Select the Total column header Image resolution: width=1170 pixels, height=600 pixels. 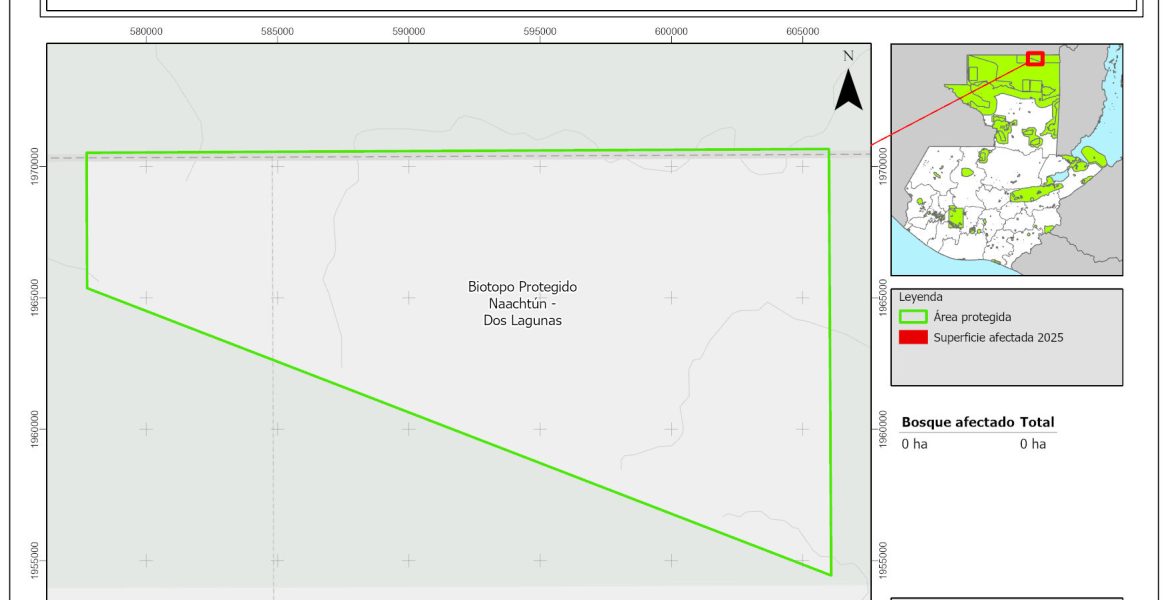pos(1037,422)
